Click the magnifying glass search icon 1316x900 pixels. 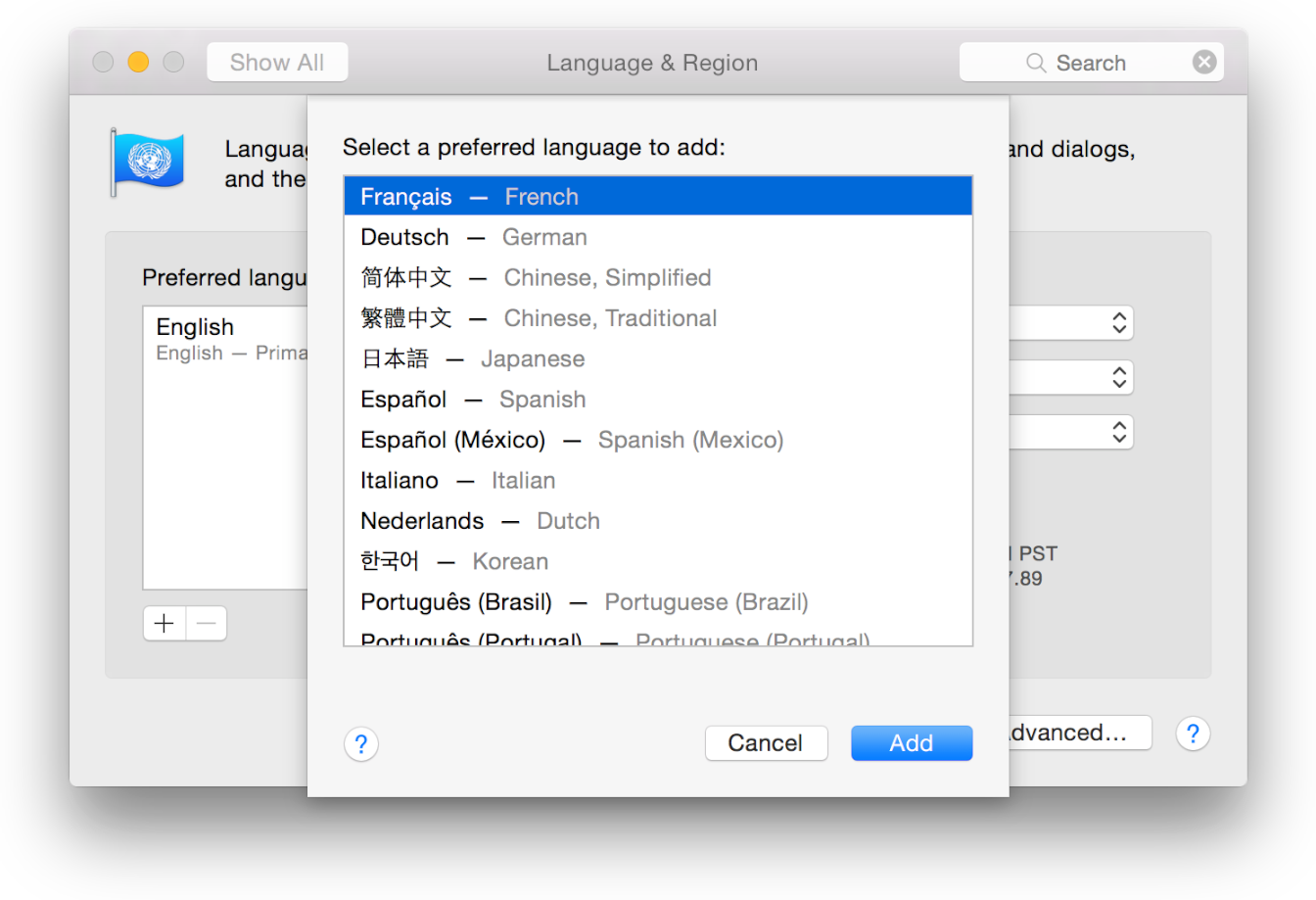[1035, 62]
